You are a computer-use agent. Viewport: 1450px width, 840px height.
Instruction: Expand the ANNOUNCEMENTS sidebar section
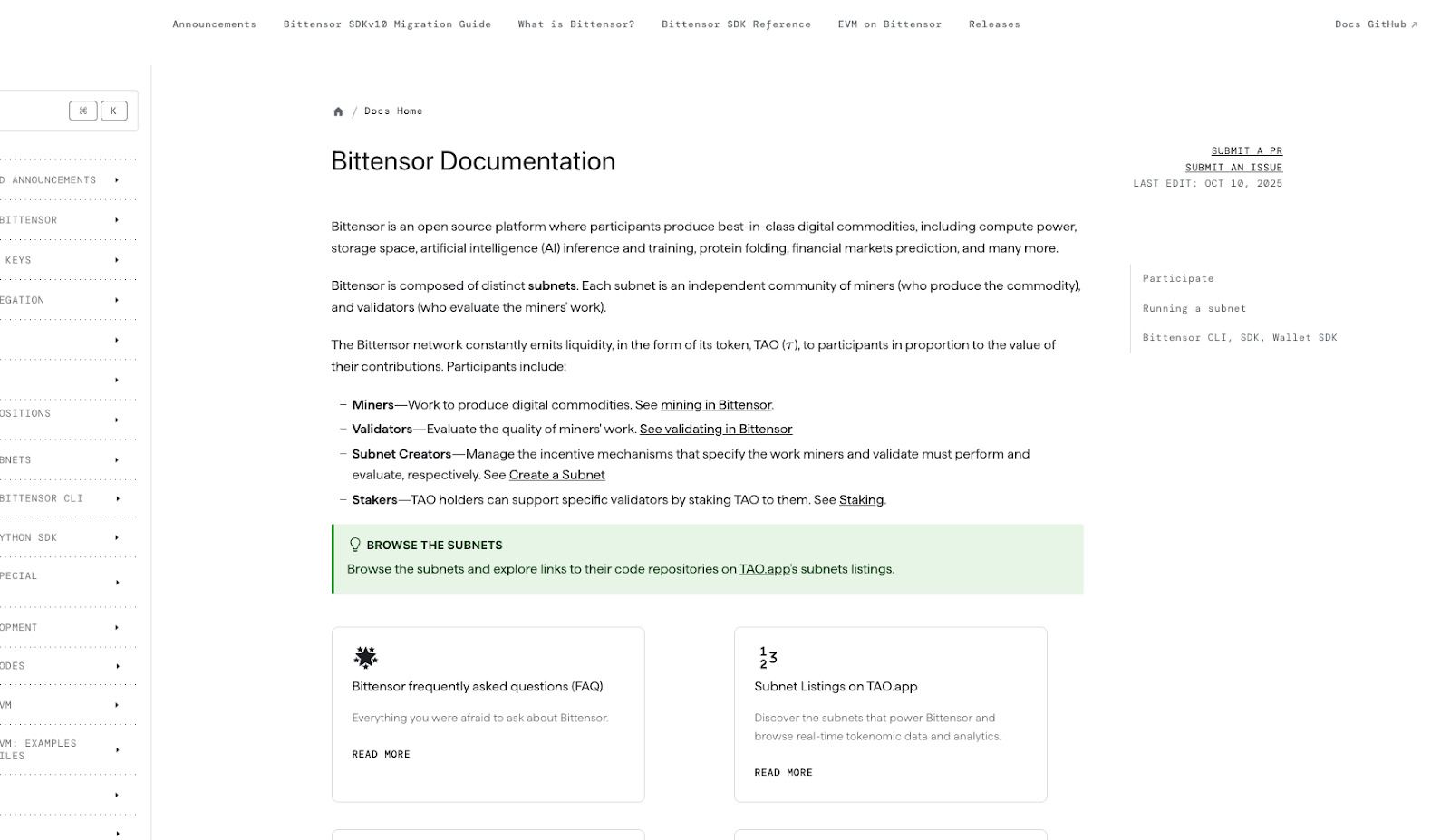(117, 180)
